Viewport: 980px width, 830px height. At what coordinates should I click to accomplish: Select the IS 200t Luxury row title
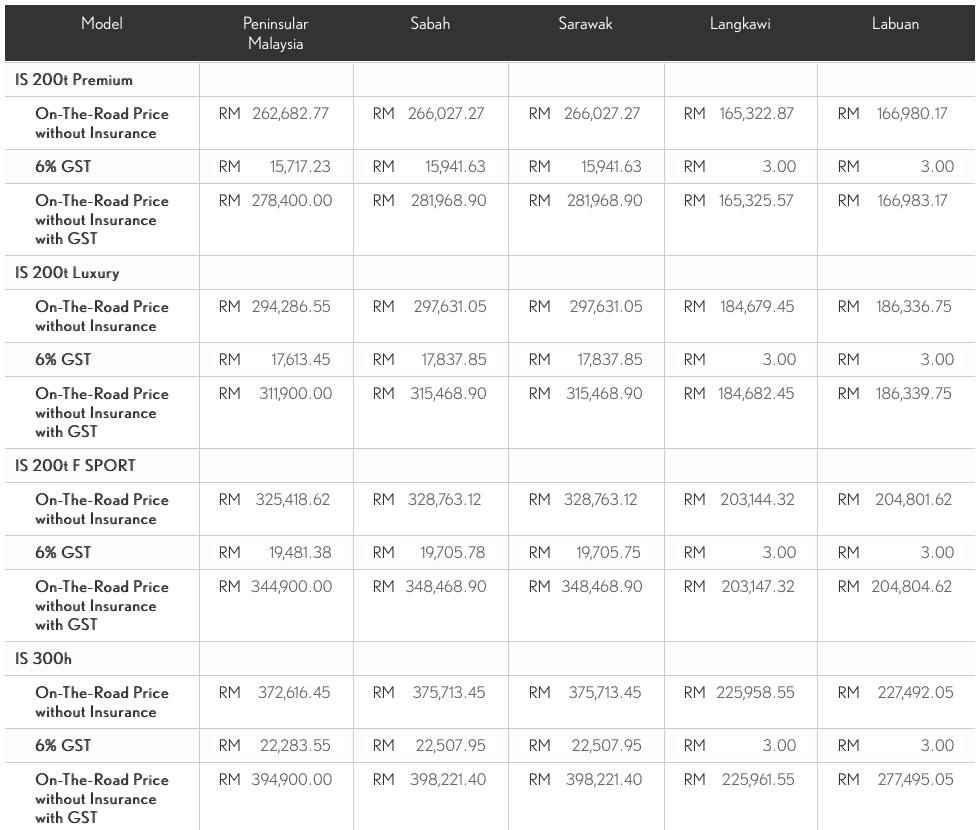(67, 273)
